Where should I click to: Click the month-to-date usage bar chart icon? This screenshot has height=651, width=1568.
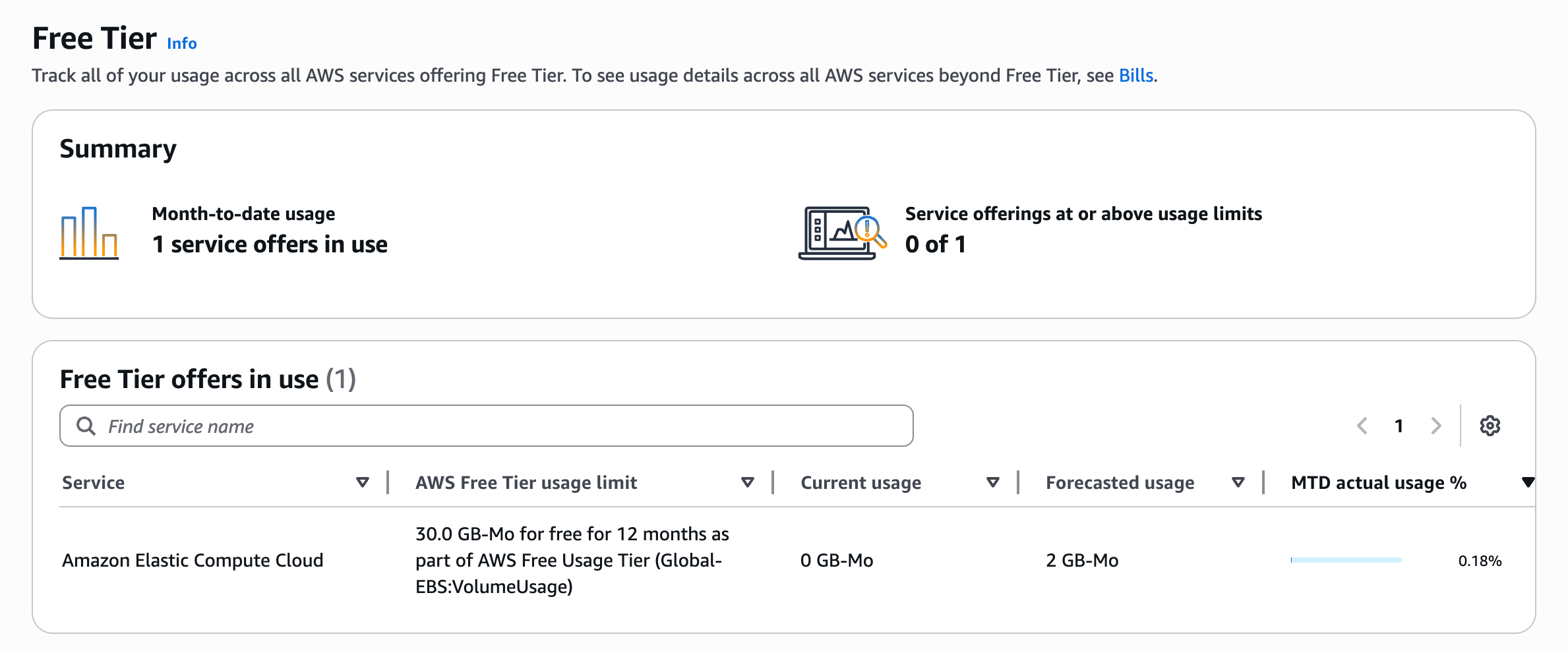coord(89,233)
